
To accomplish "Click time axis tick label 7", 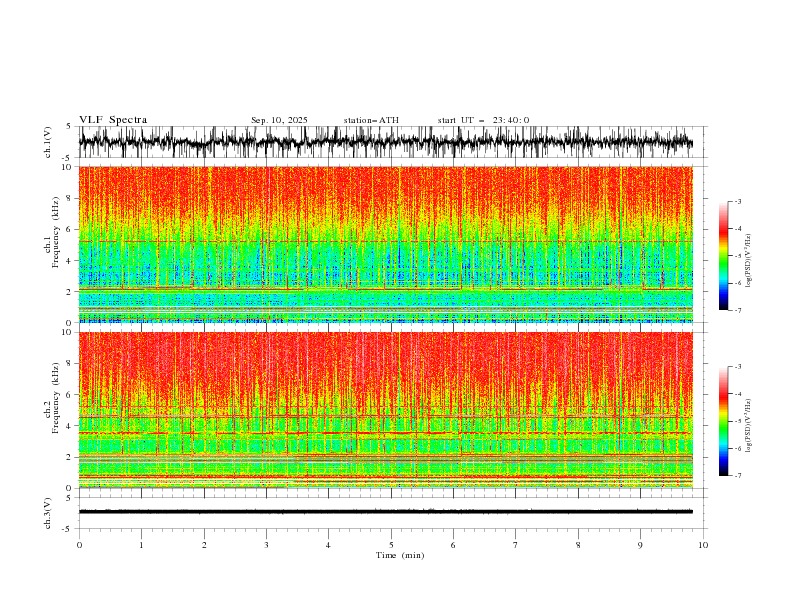I will click(x=516, y=545).
